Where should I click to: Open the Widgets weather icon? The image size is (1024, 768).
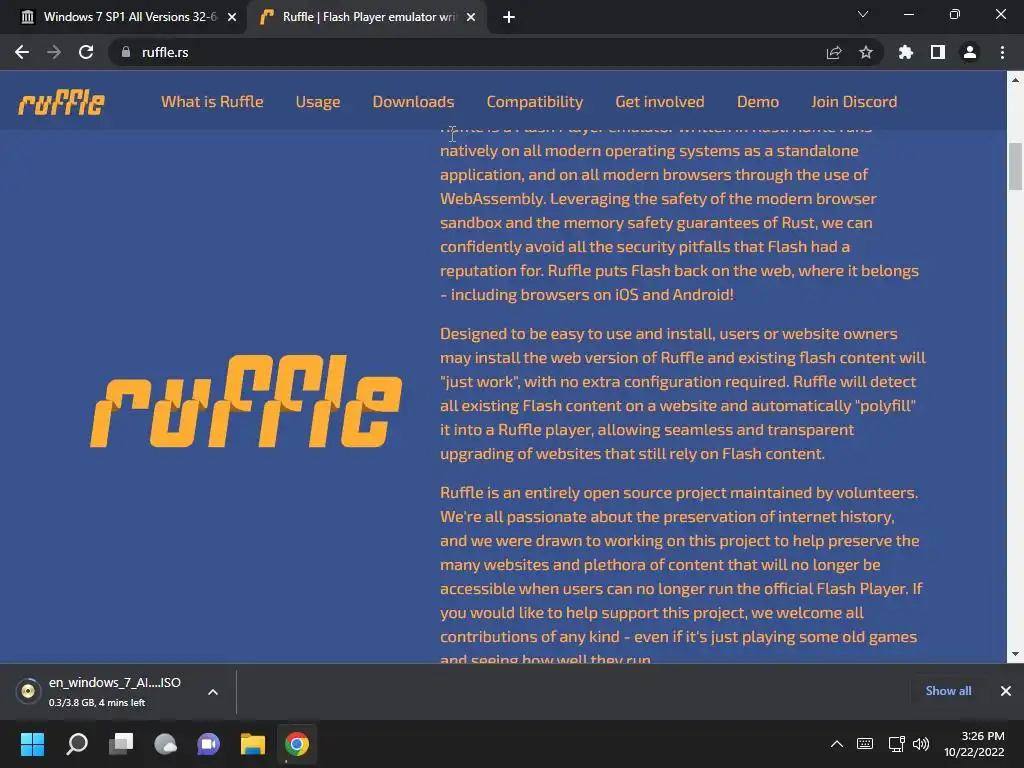[165, 744]
